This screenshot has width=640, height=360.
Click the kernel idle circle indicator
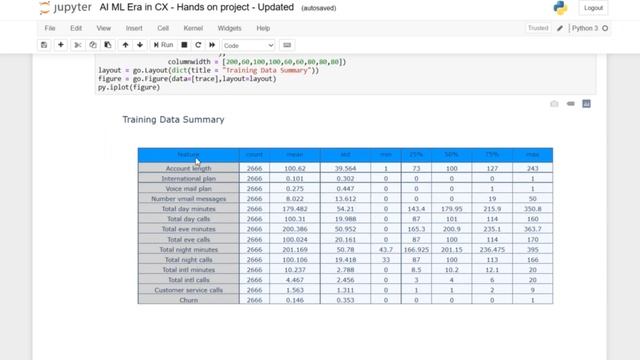pos(605,28)
